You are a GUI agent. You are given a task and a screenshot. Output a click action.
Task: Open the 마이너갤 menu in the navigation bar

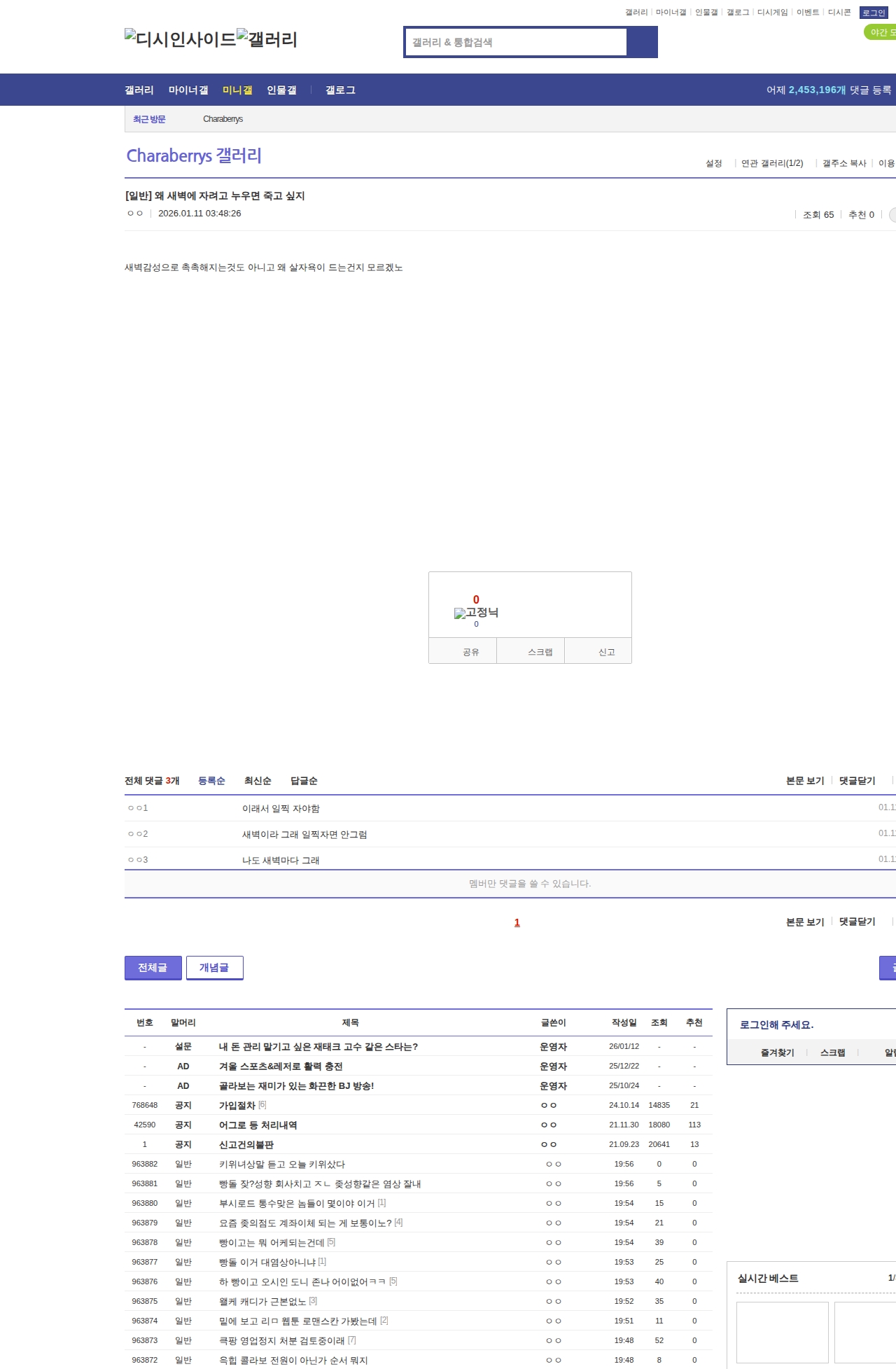[x=188, y=90]
